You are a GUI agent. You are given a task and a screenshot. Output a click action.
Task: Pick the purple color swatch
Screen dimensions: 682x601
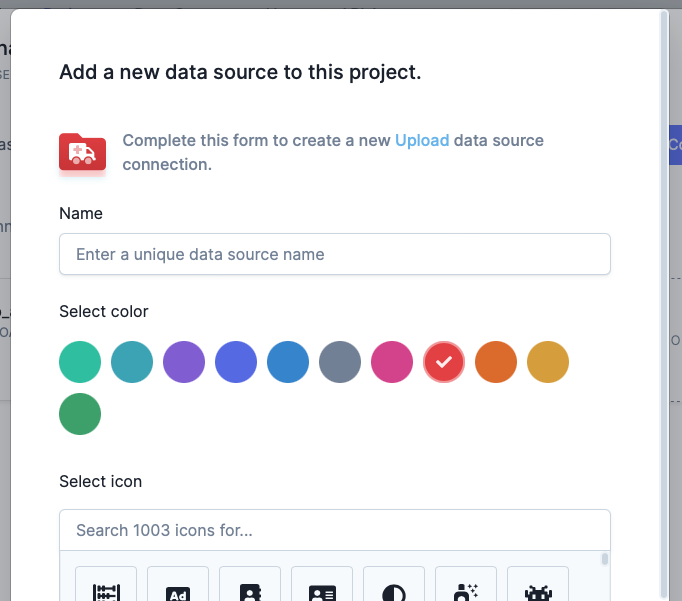click(184, 362)
